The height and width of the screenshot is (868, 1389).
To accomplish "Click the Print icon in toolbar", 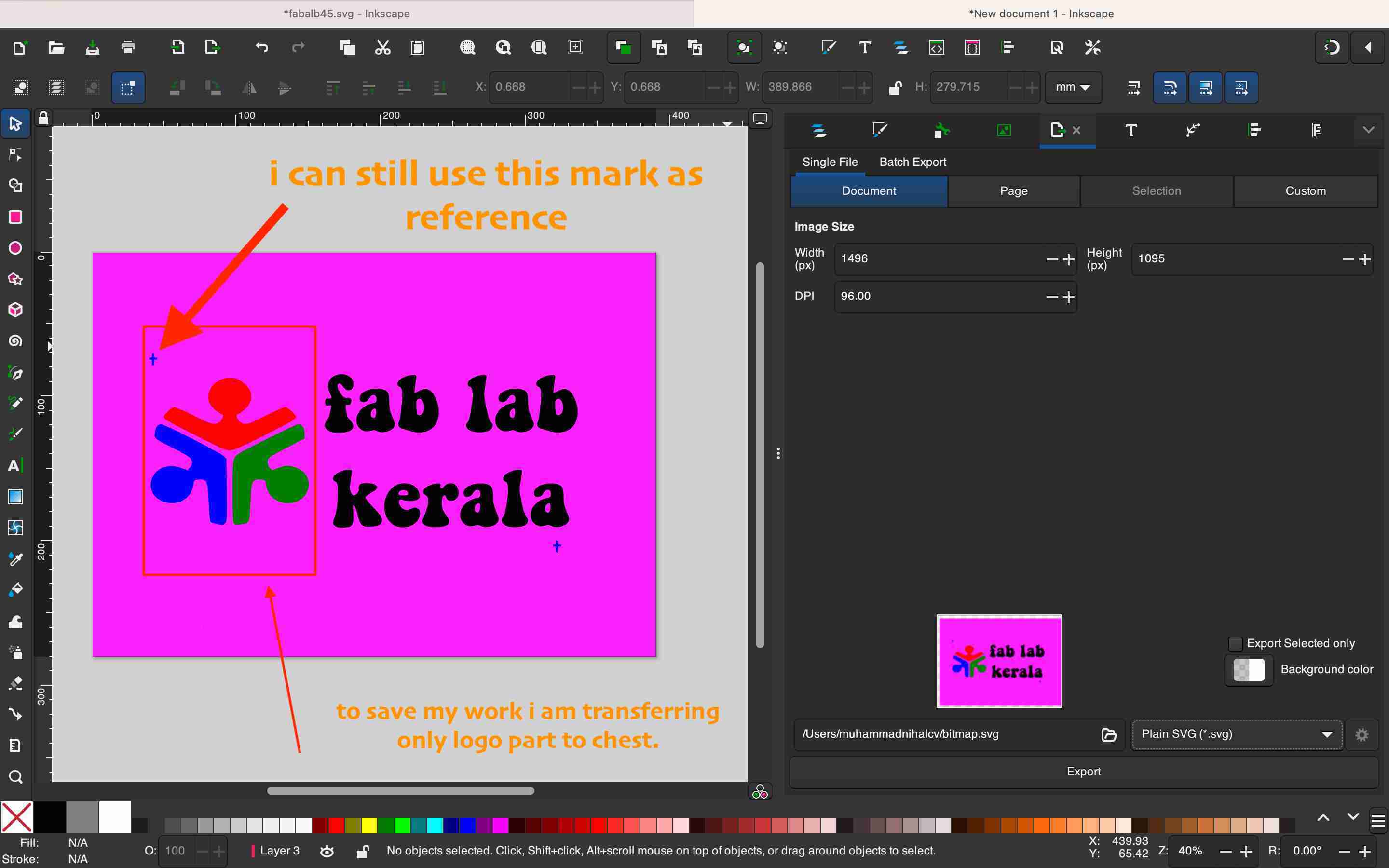I will point(128,48).
